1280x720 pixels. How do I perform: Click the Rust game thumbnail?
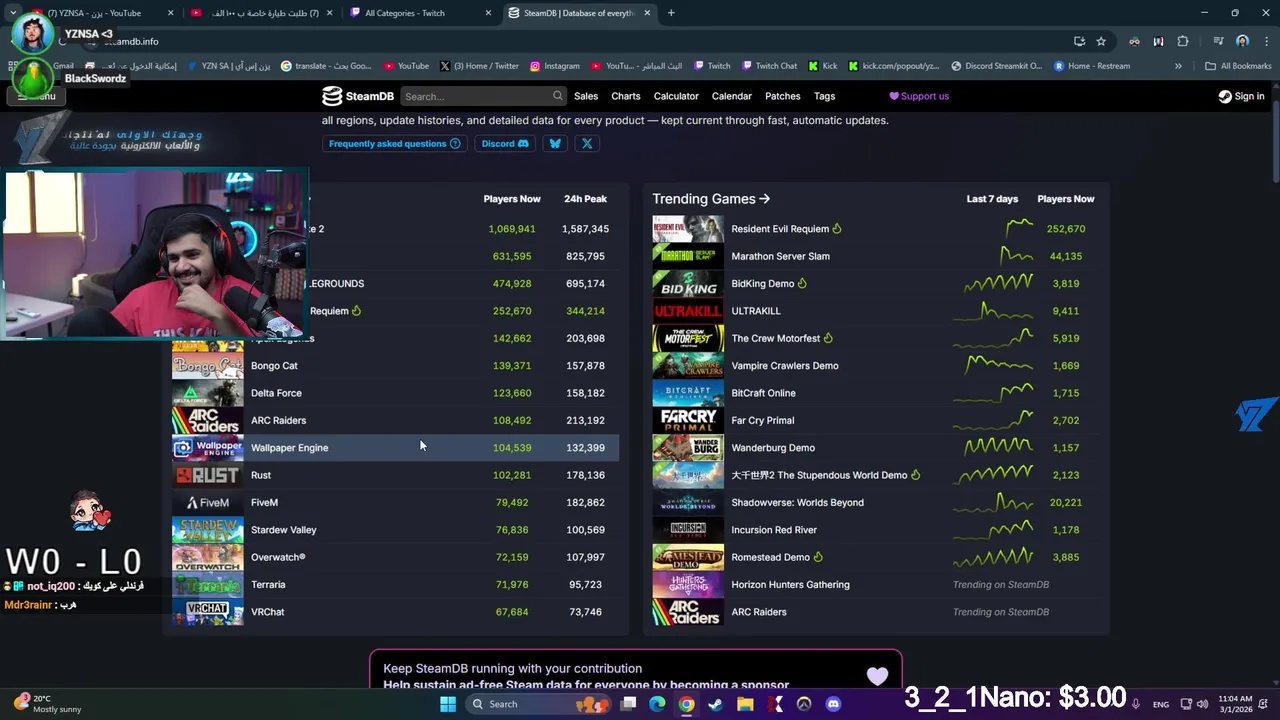[207, 475]
